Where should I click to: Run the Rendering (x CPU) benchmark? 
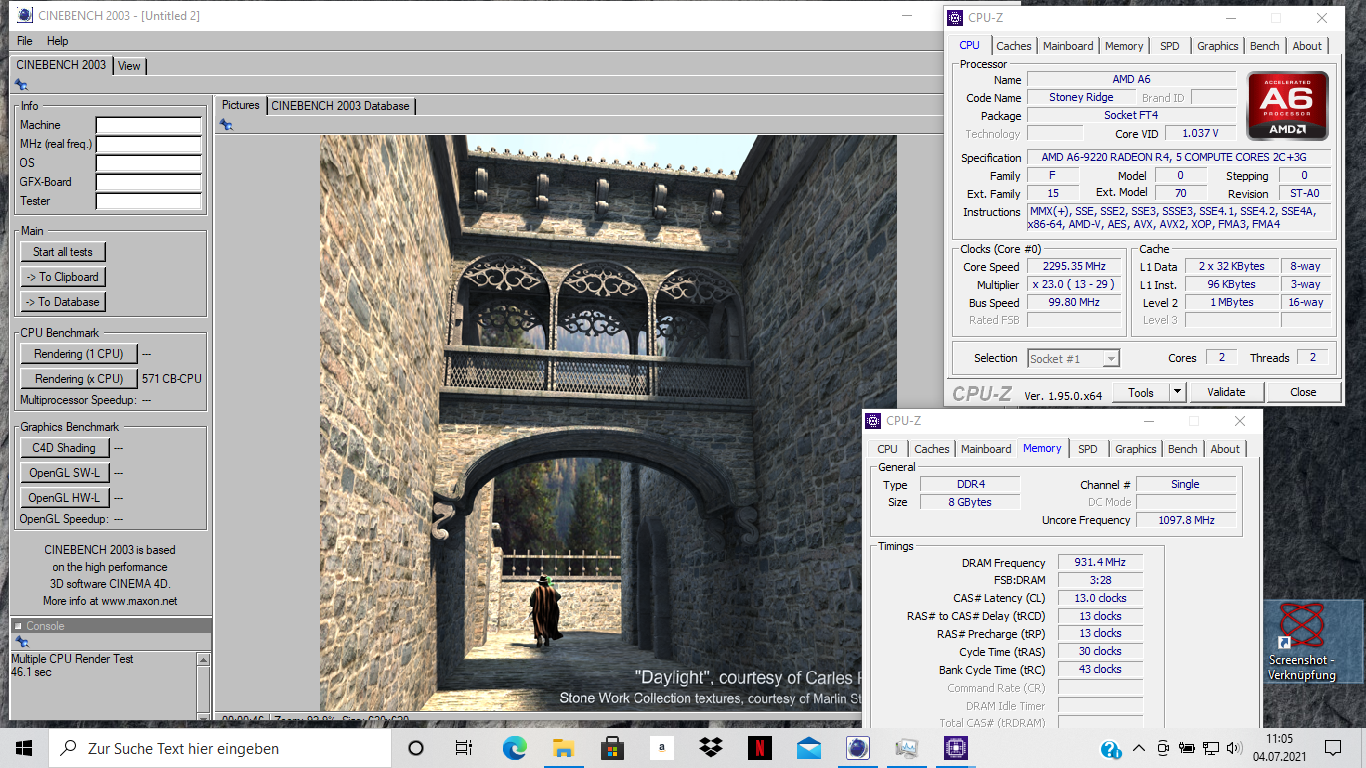click(79, 379)
